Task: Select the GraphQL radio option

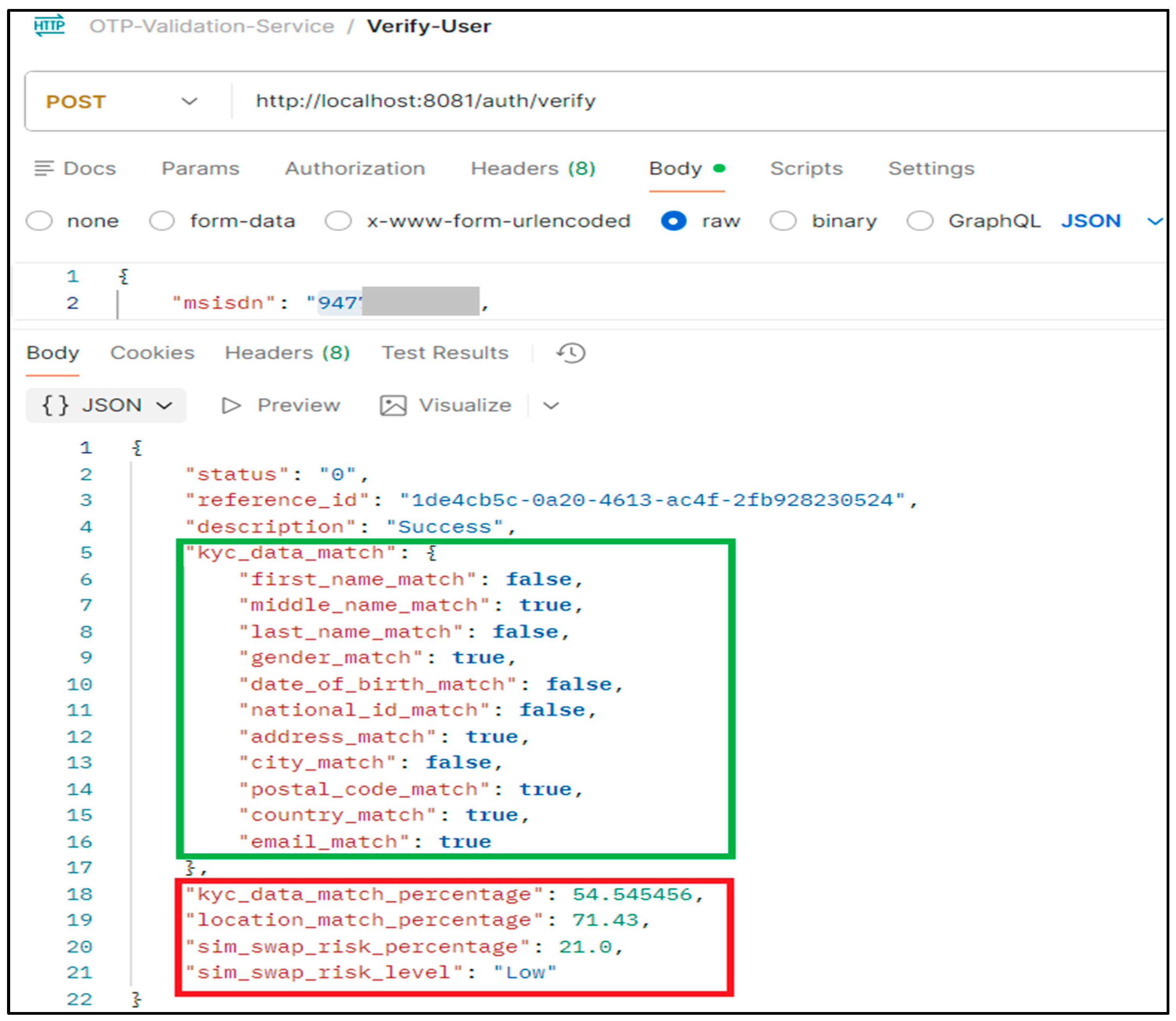Action: (x=919, y=221)
